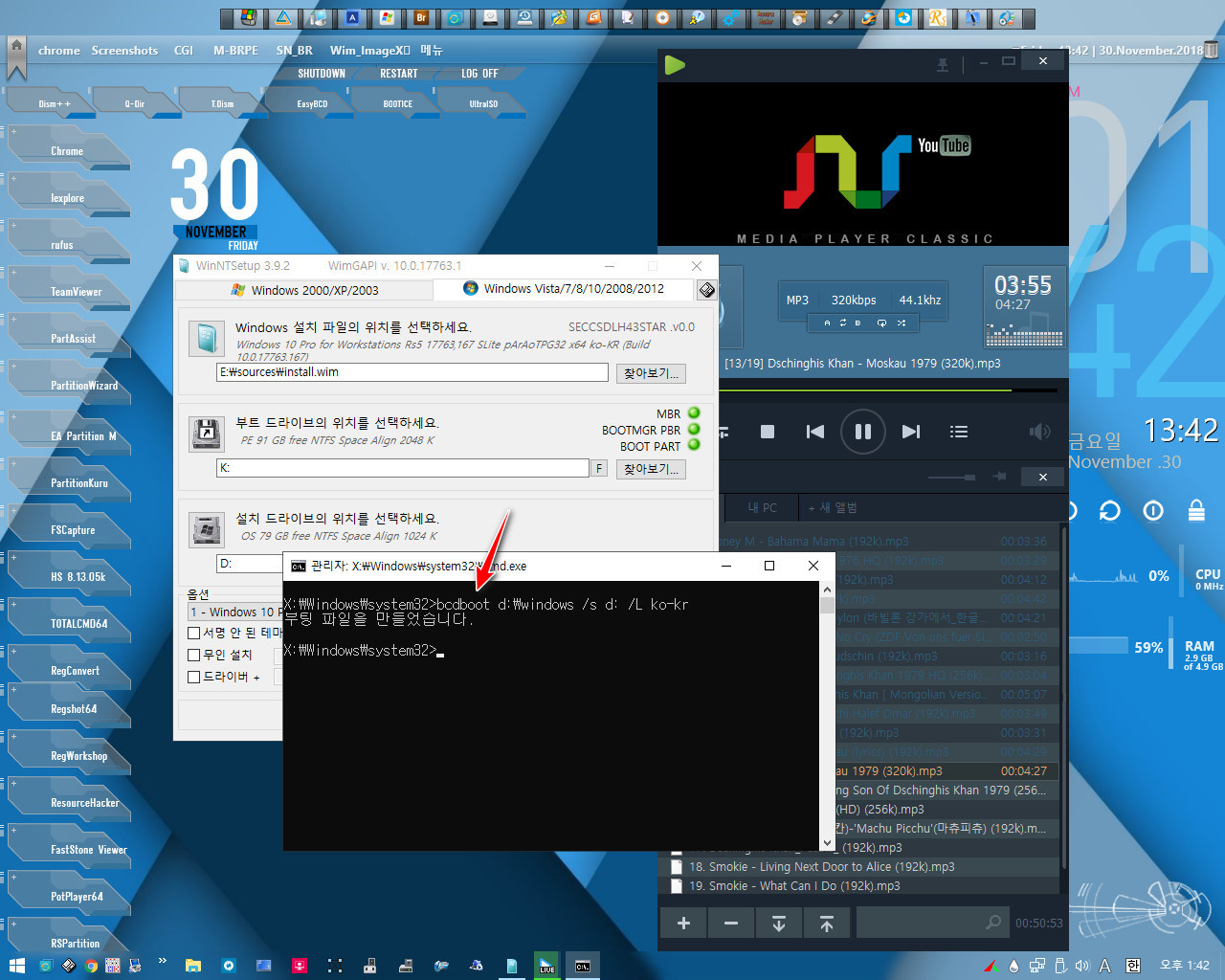
Task: Open the RESTART menu item
Action: coord(399,74)
